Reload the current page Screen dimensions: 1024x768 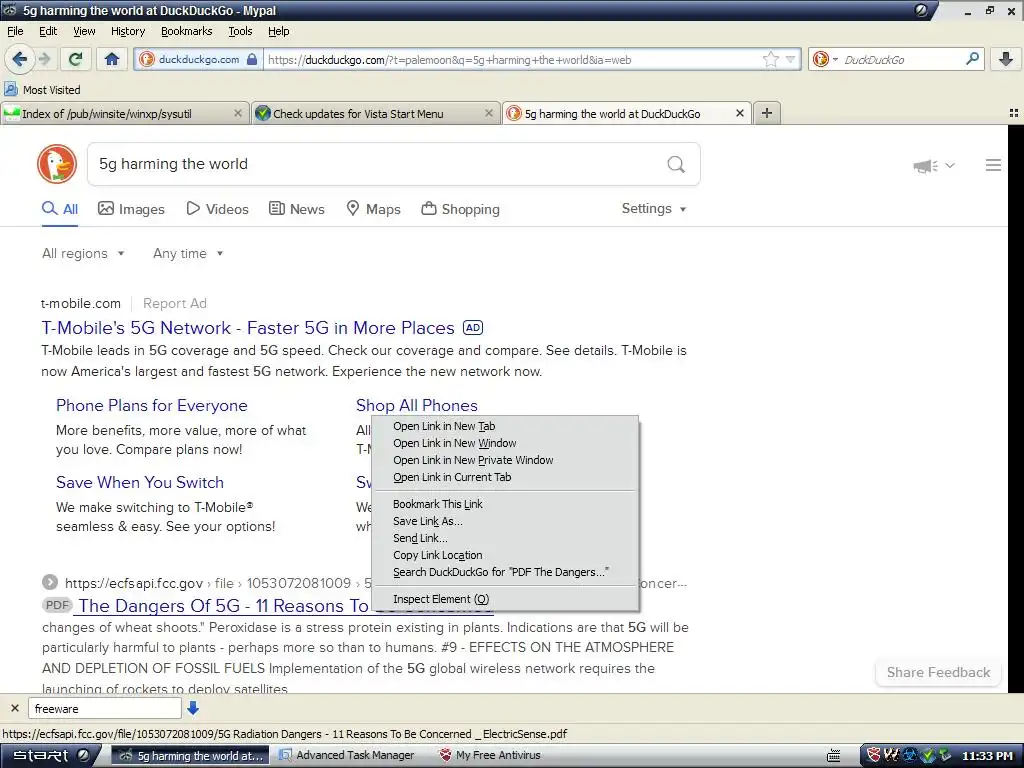75,59
